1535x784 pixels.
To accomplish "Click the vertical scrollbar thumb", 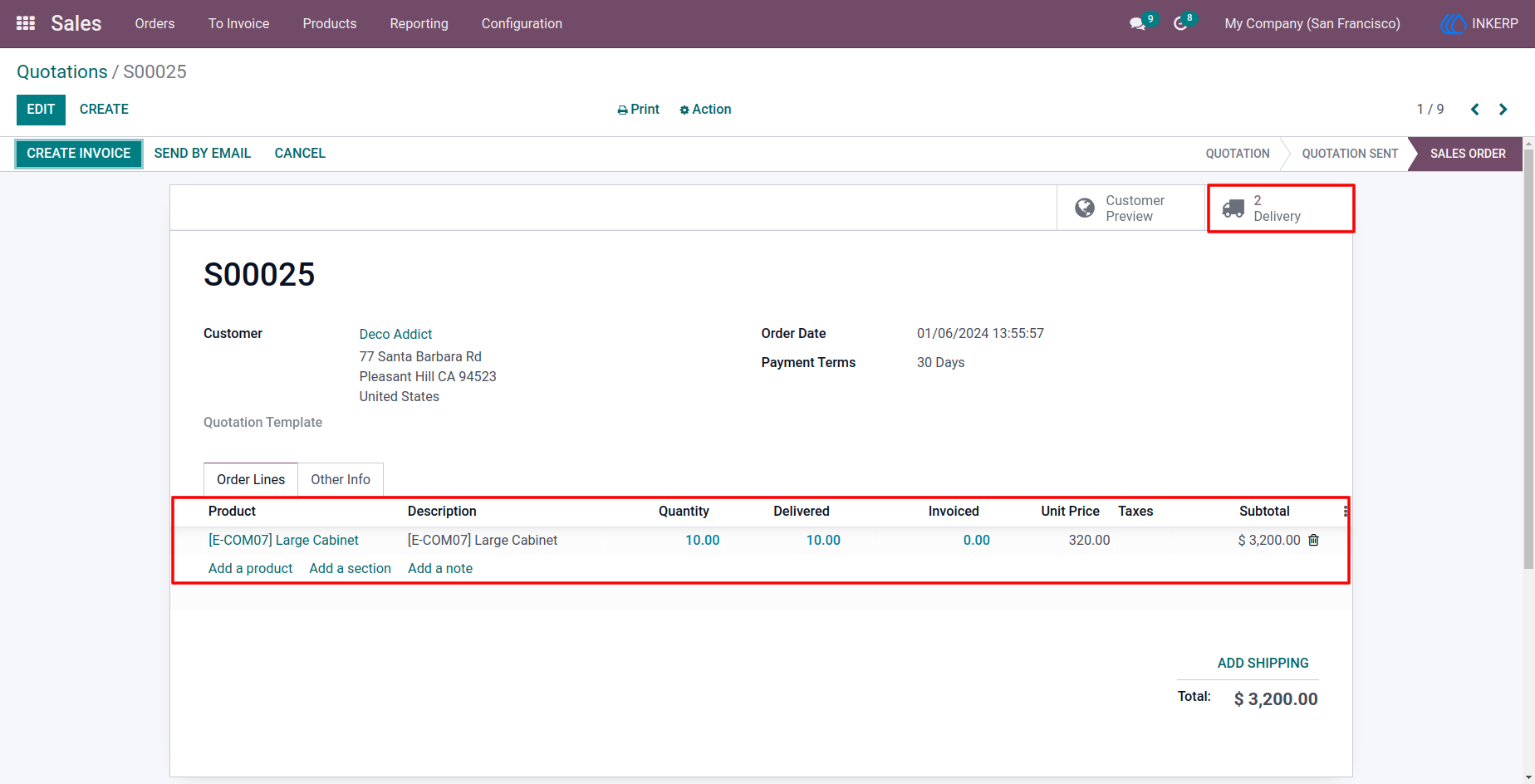I will (1528, 359).
